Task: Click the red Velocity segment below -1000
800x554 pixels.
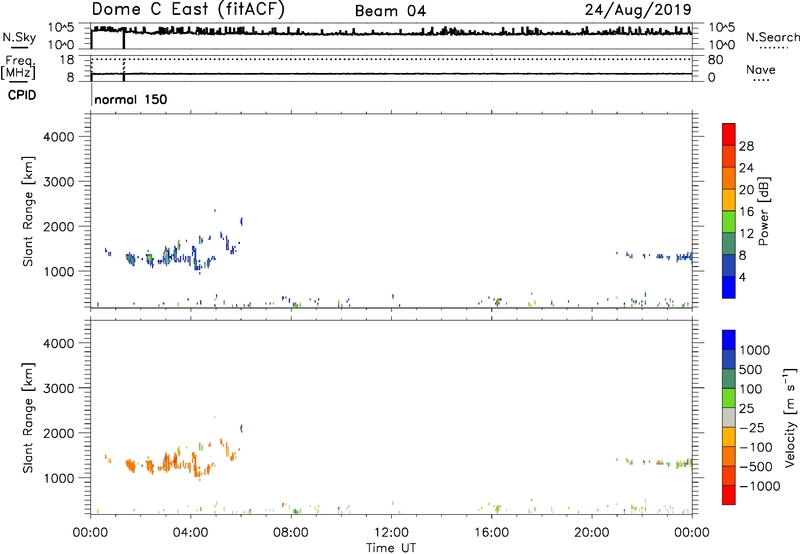Action: (729, 495)
